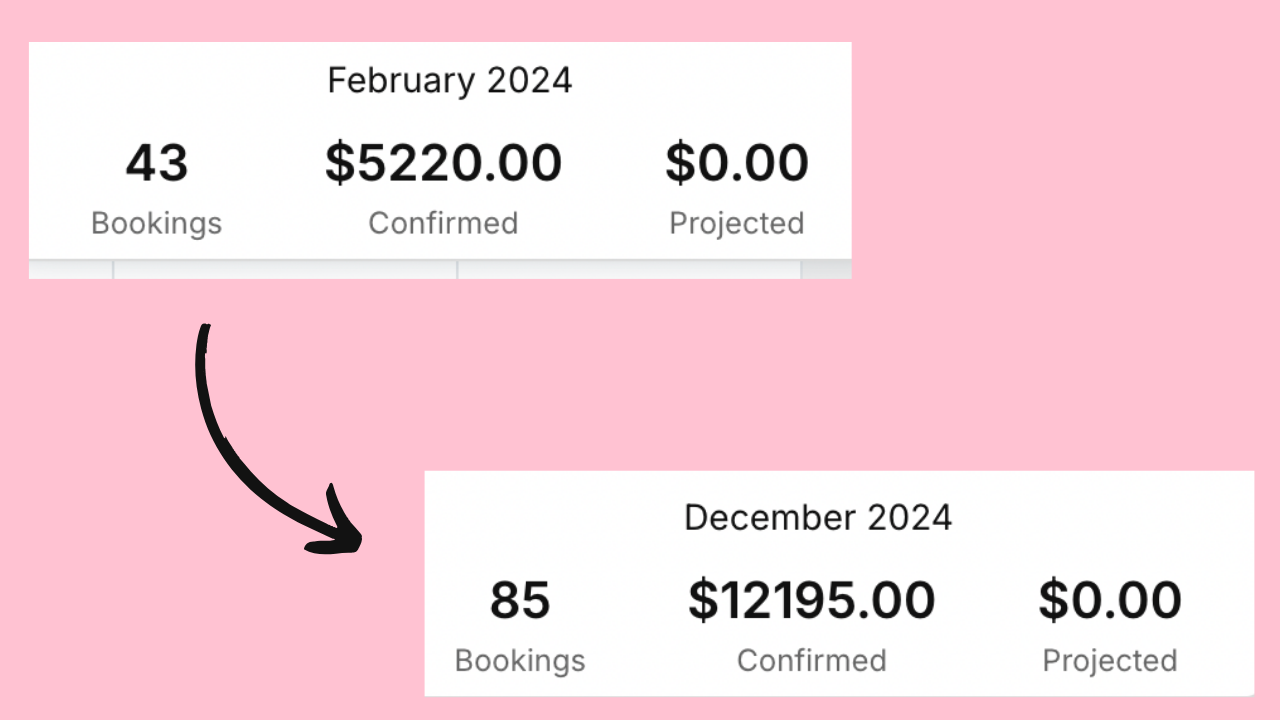Click the $12195.00 confirmed amount
This screenshot has width=1280, height=720.
pos(811,600)
